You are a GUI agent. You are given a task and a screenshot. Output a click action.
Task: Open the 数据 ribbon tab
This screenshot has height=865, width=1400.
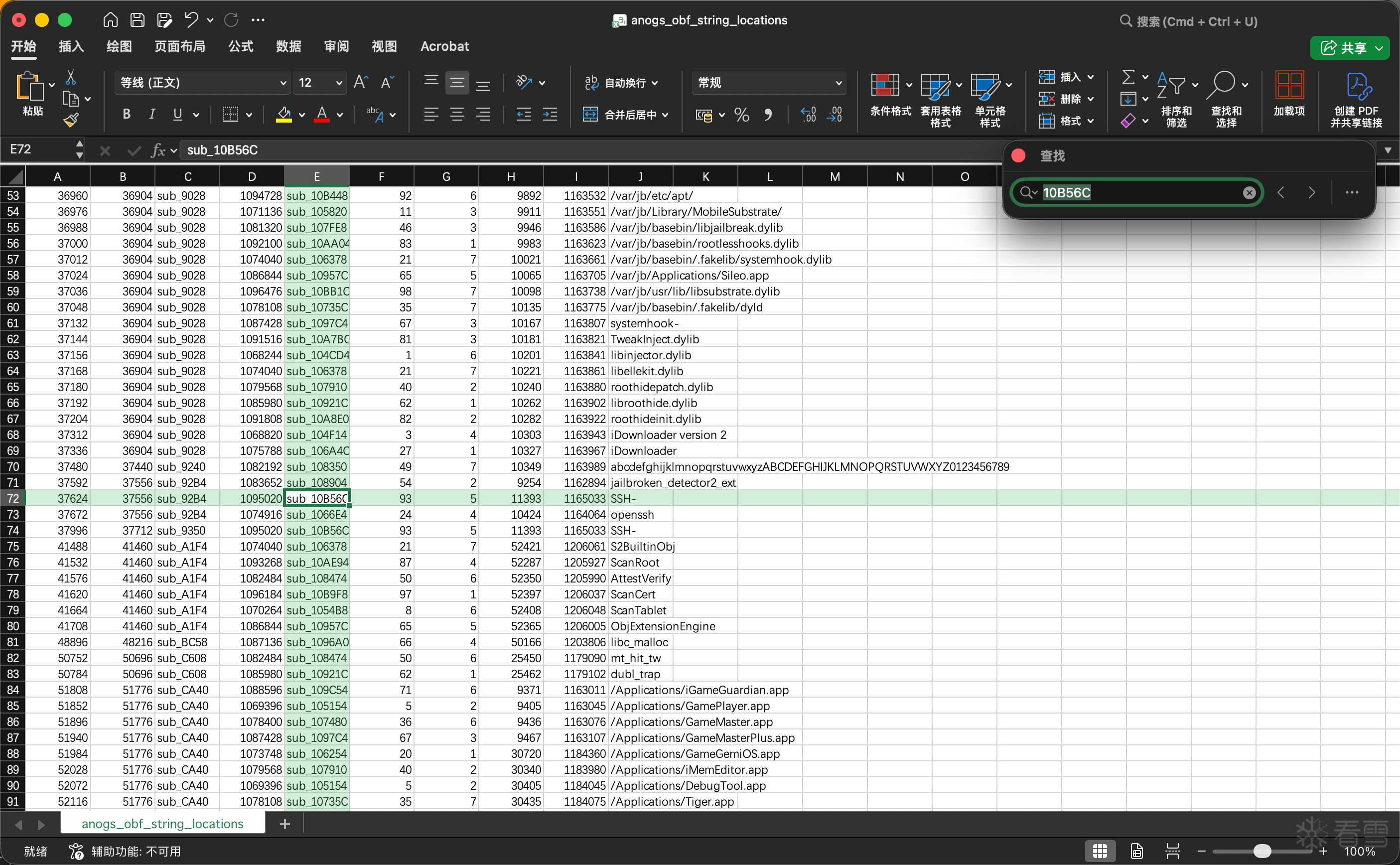[x=288, y=46]
